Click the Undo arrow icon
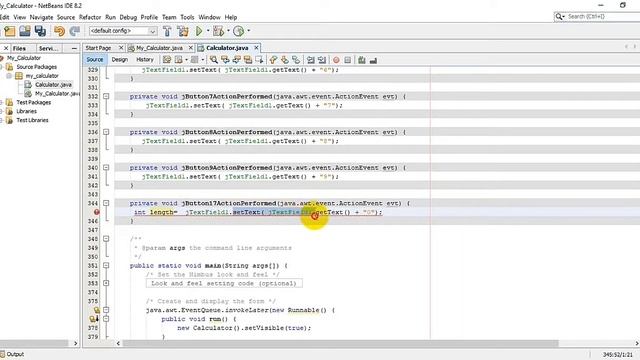The image size is (640, 360). [x=60, y=31]
